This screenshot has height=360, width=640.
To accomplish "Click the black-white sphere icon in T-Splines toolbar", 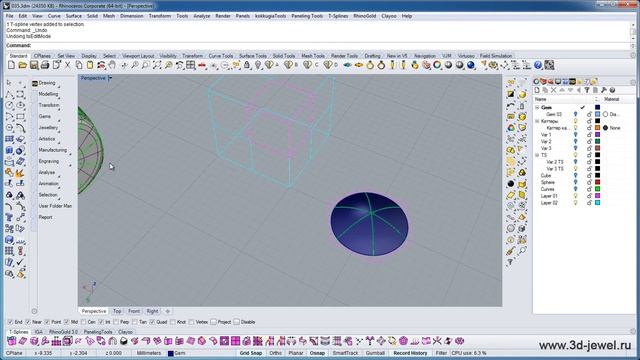I will tap(123, 341).
